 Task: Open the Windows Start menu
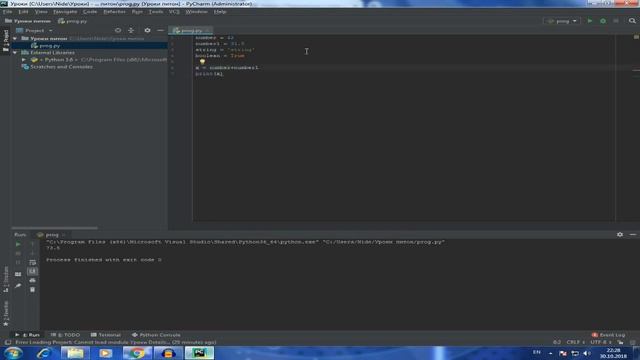(x=13, y=353)
